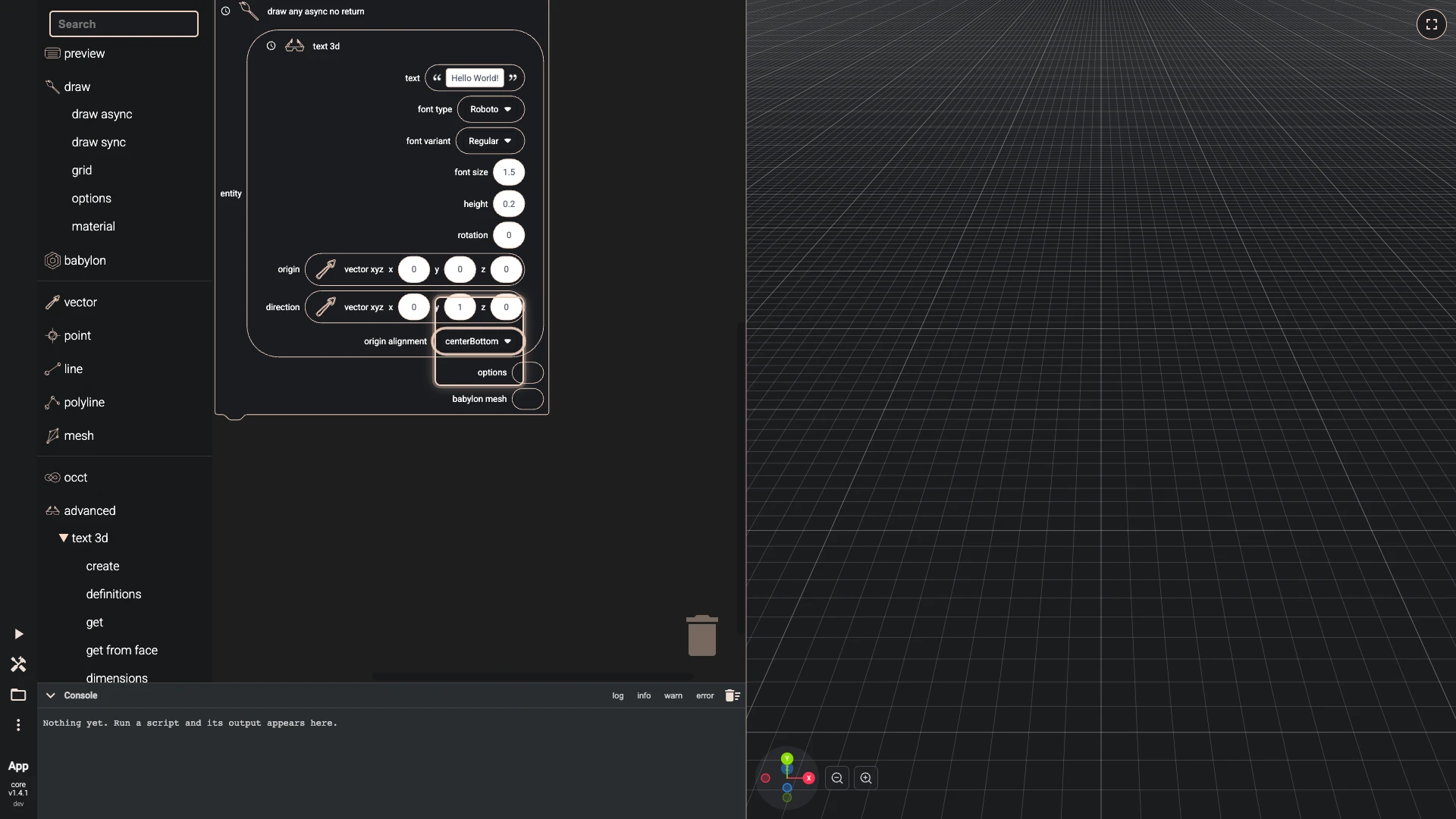Open the preview category
Screen dimensions: 1456x819
(84, 54)
